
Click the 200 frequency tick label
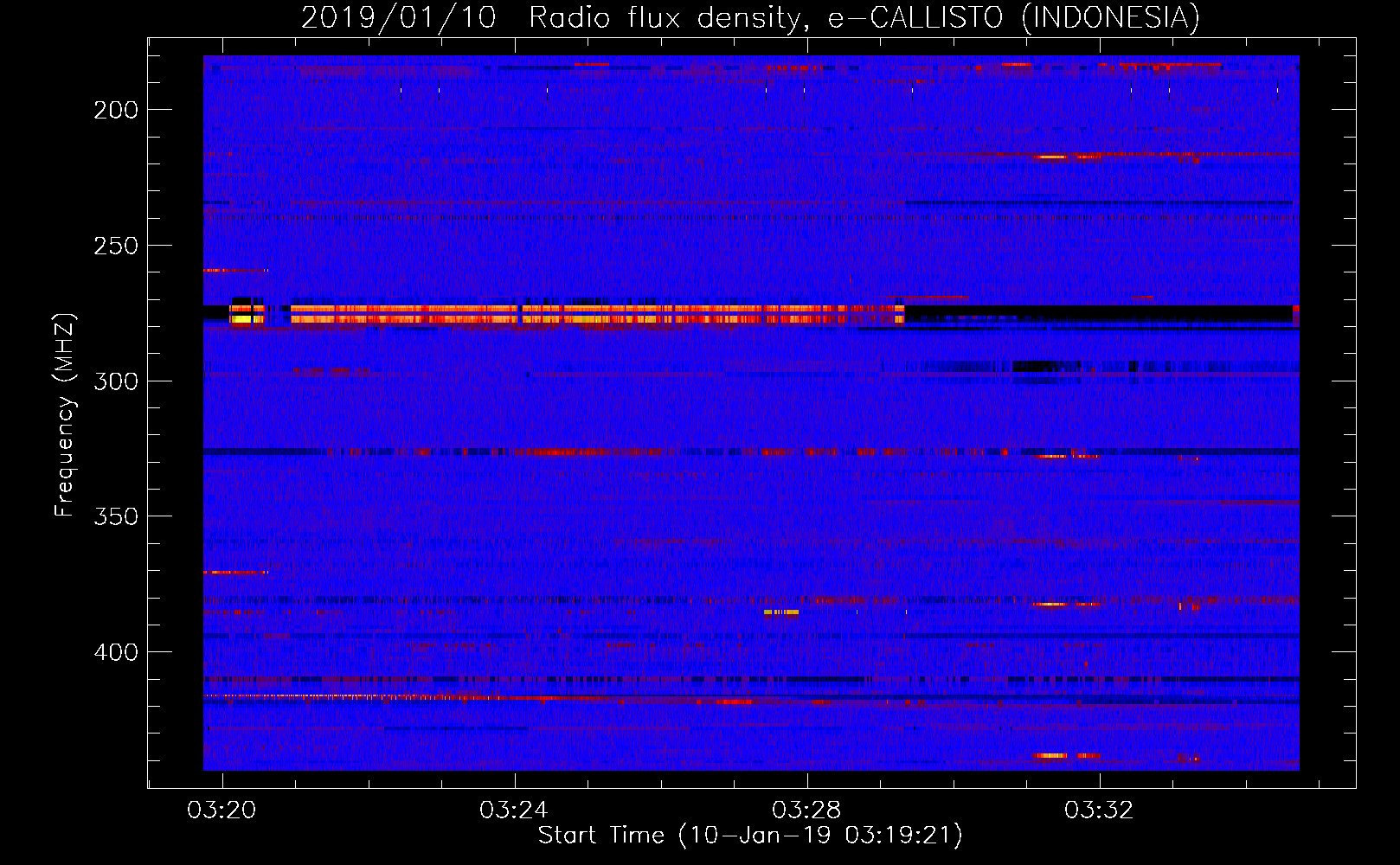(116, 110)
